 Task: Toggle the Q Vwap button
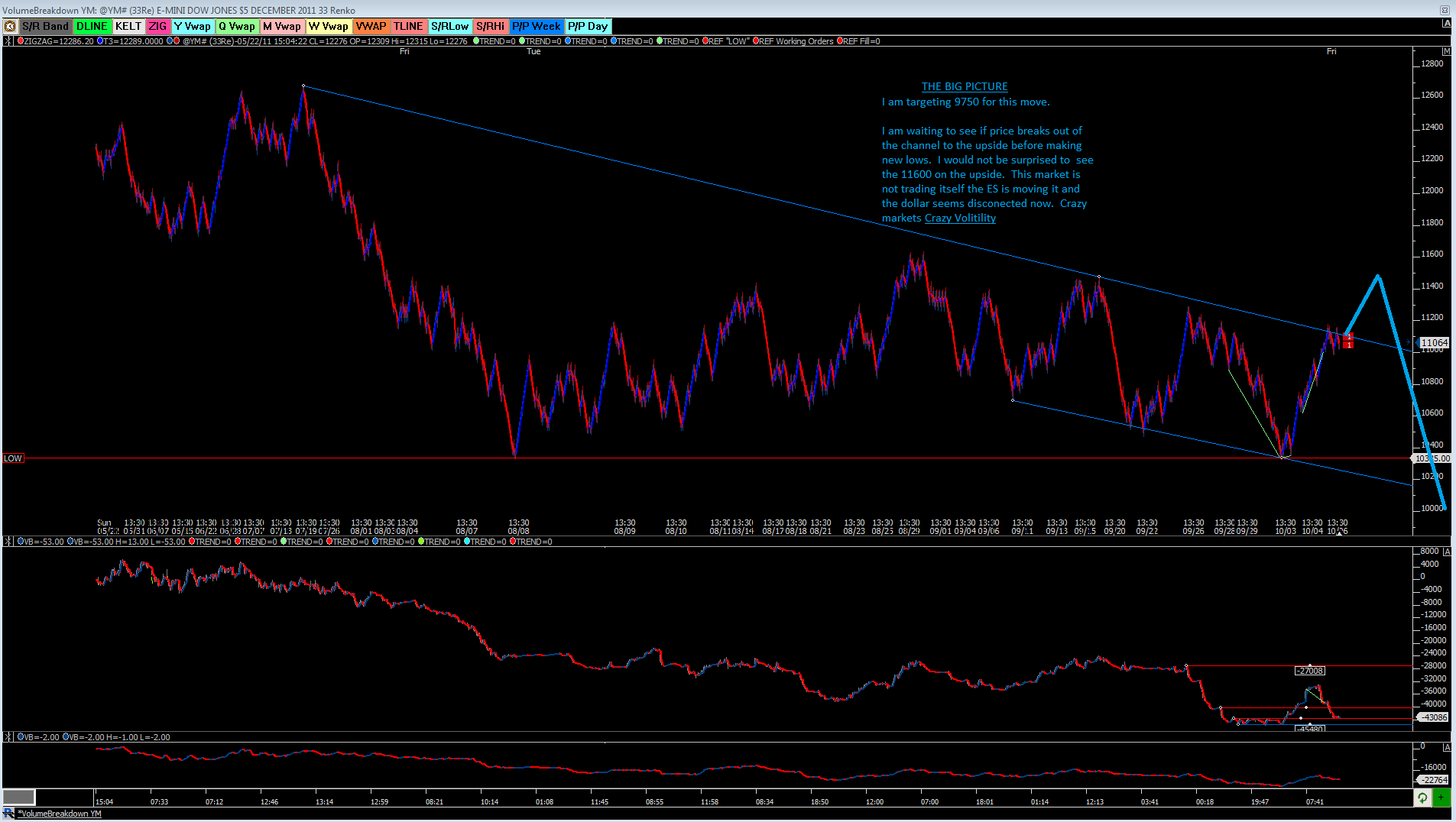[x=237, y=27]
